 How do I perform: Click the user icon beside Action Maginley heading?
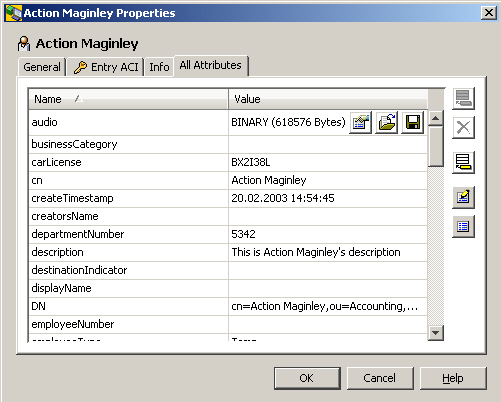(x=24, y=44)
